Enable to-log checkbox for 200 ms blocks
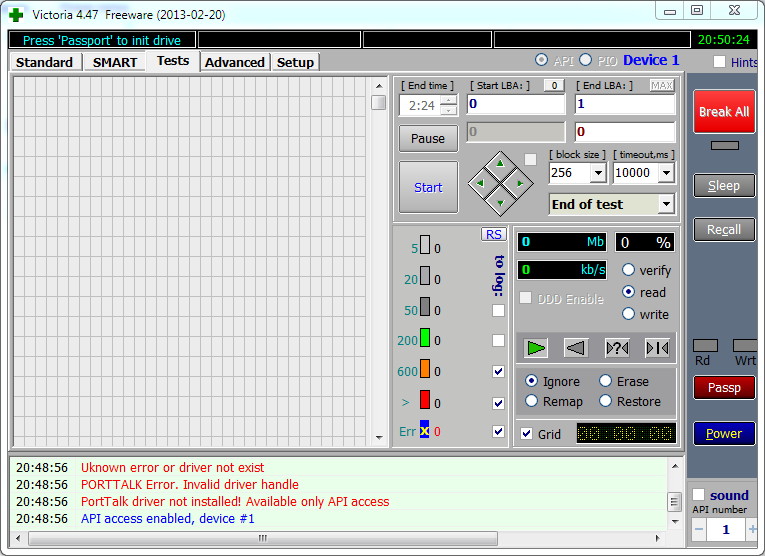The height and width of the screenshot is (556, 765). click(498, 340)
